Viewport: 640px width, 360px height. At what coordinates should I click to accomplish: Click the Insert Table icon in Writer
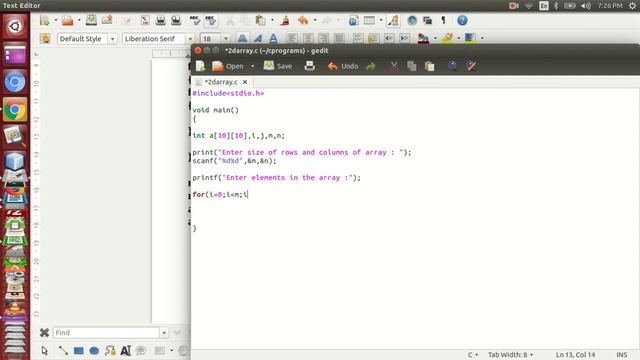(x=369, y=20)
